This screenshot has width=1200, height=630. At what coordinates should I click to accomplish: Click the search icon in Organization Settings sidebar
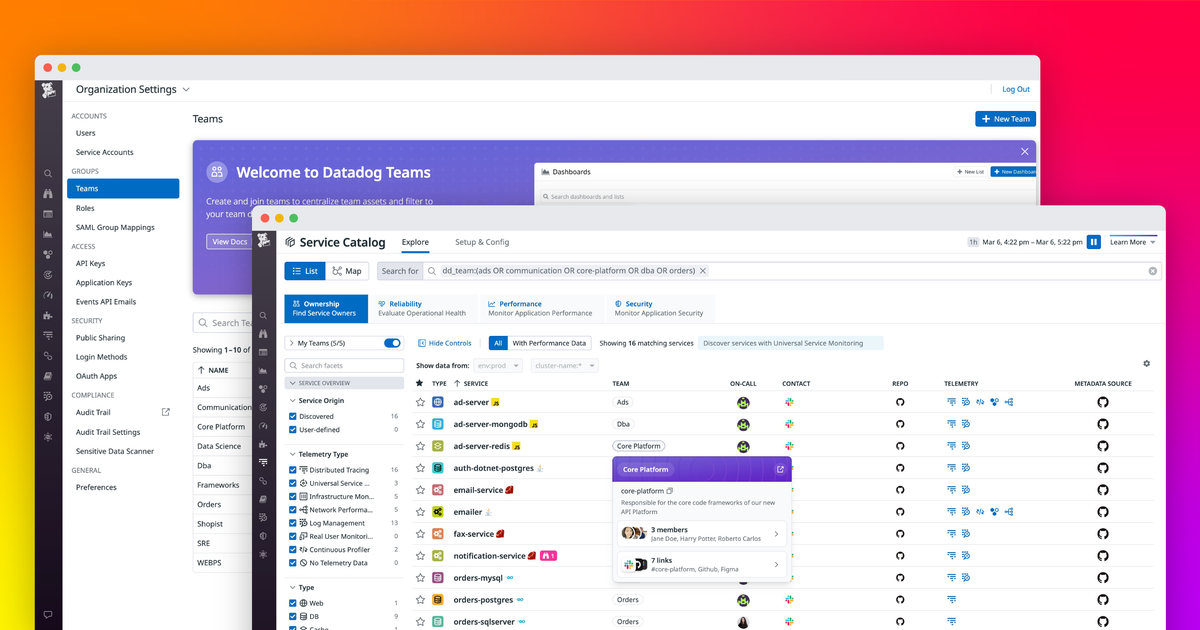pyautogui.click(x=47, y=174)
